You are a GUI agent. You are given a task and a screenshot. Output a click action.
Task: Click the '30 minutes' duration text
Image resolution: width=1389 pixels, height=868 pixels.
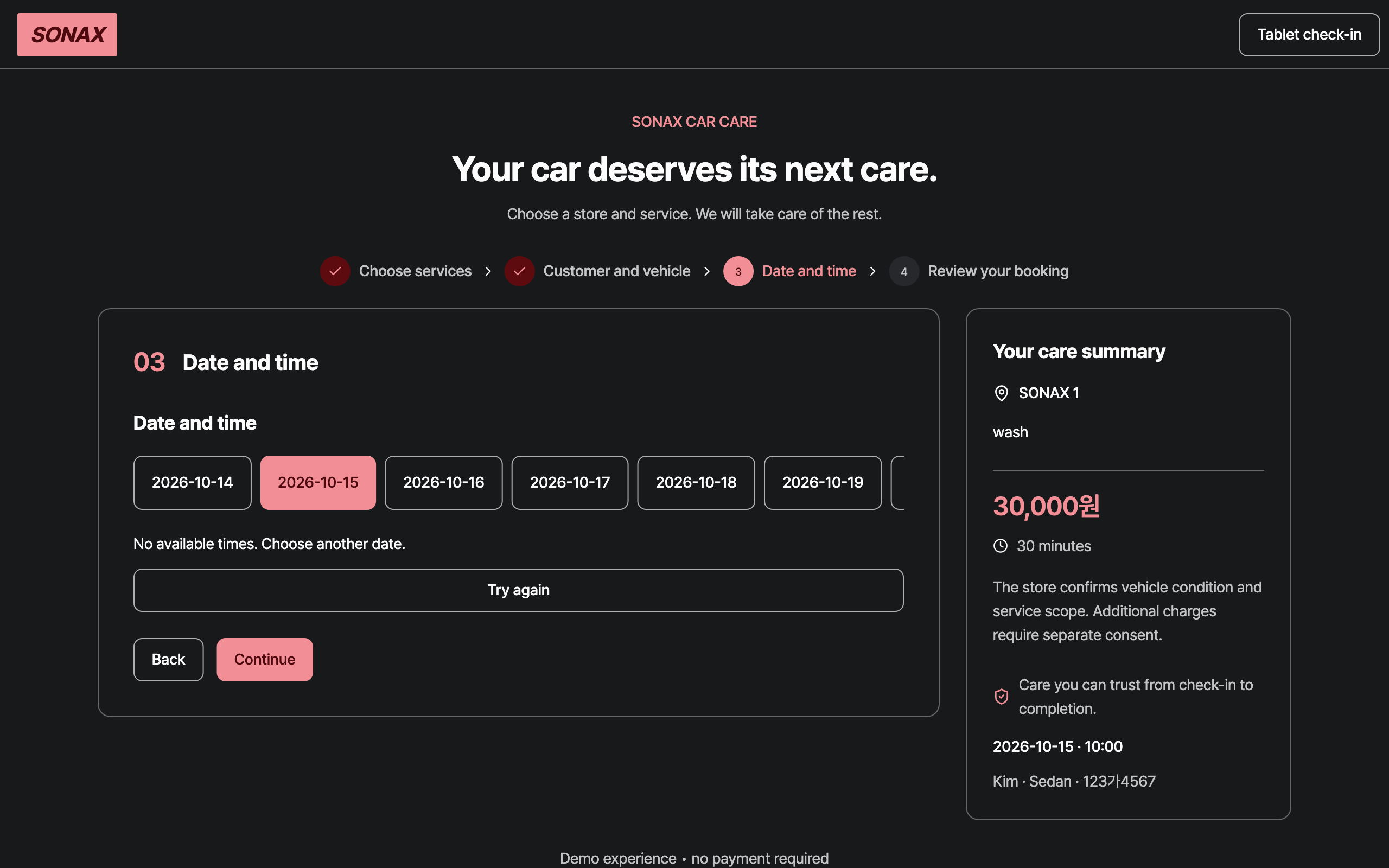pos(1054,546)
